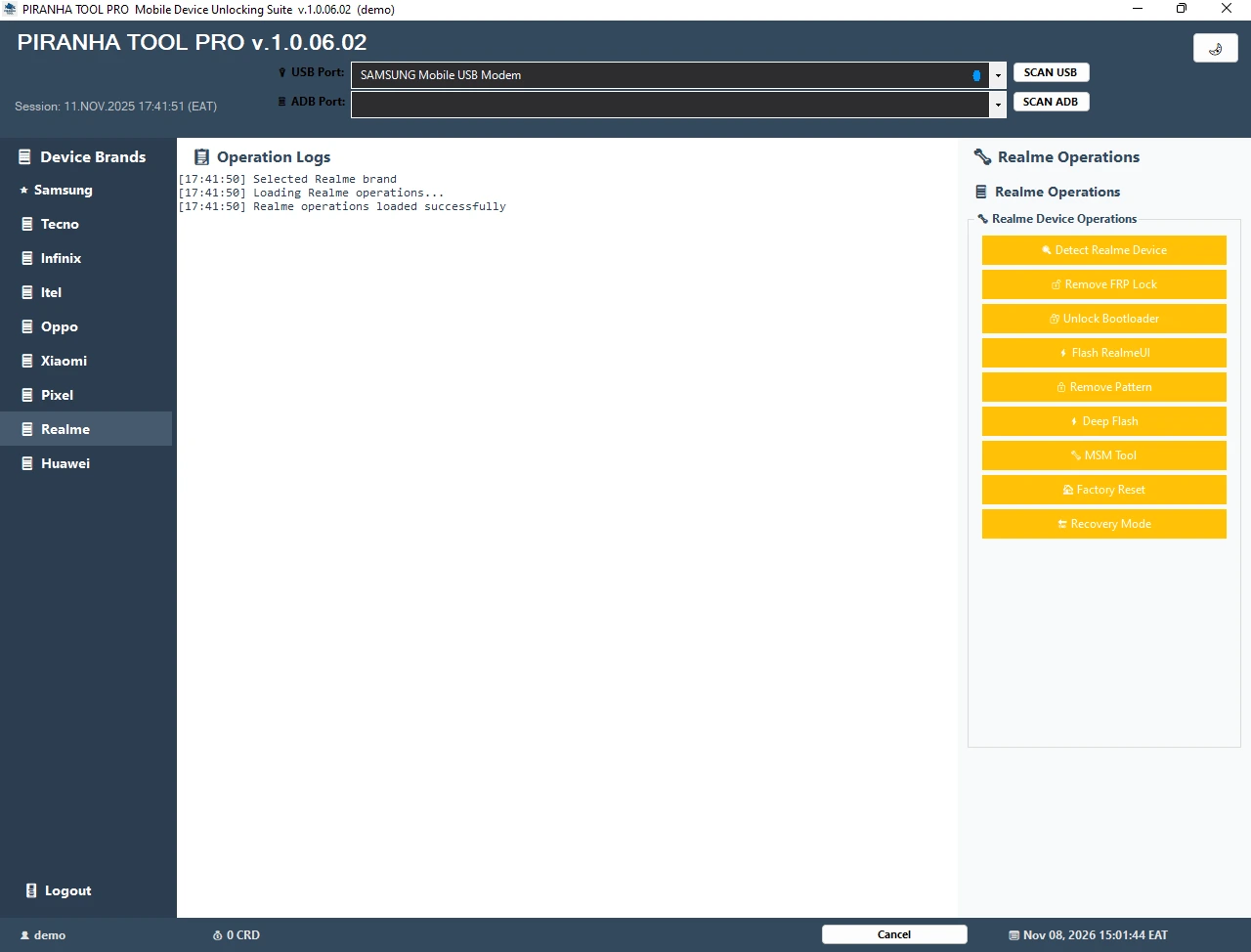Click the Unlock Bootloader button

1103,319
